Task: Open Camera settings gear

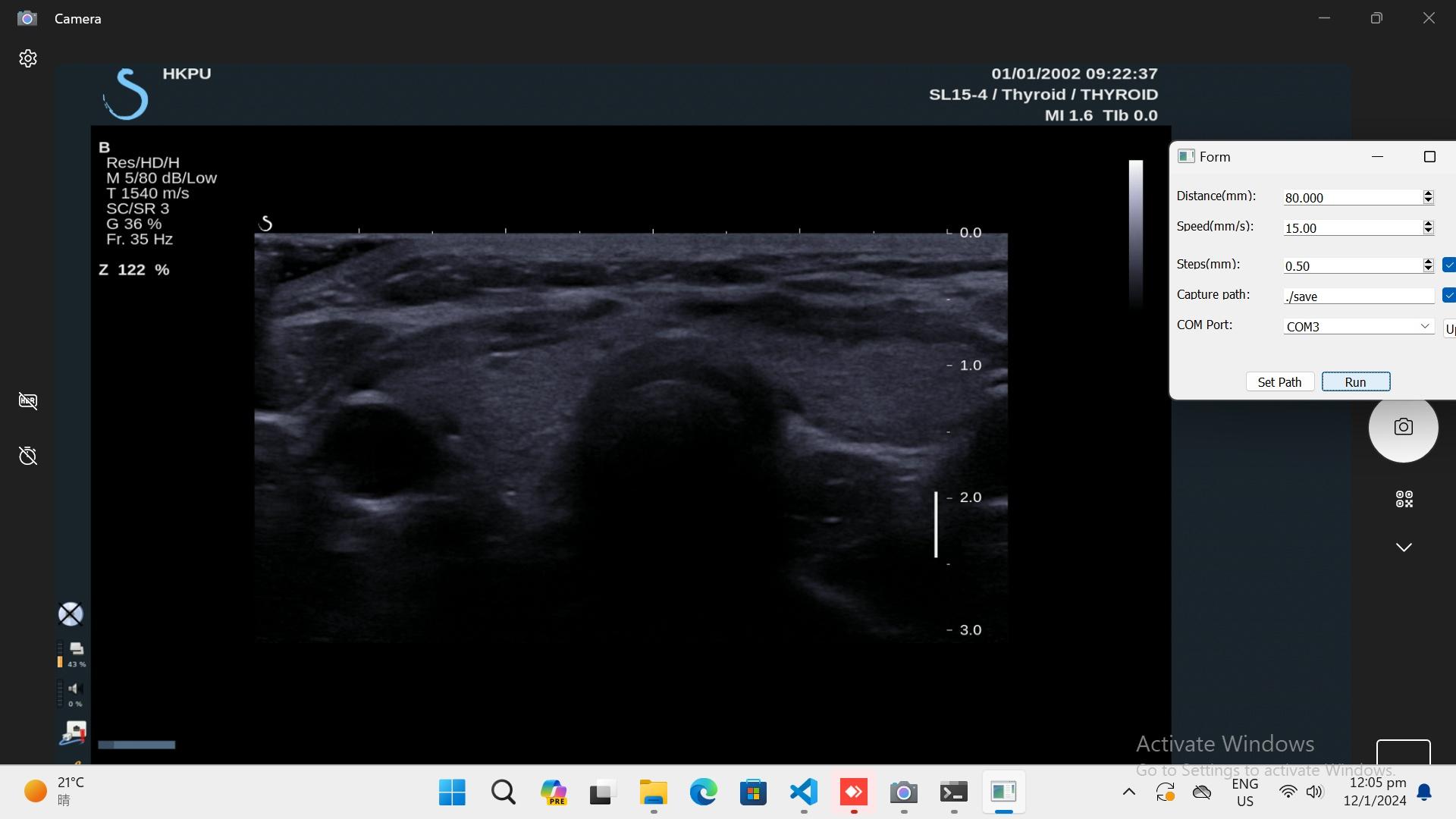Action: [28, 58]
